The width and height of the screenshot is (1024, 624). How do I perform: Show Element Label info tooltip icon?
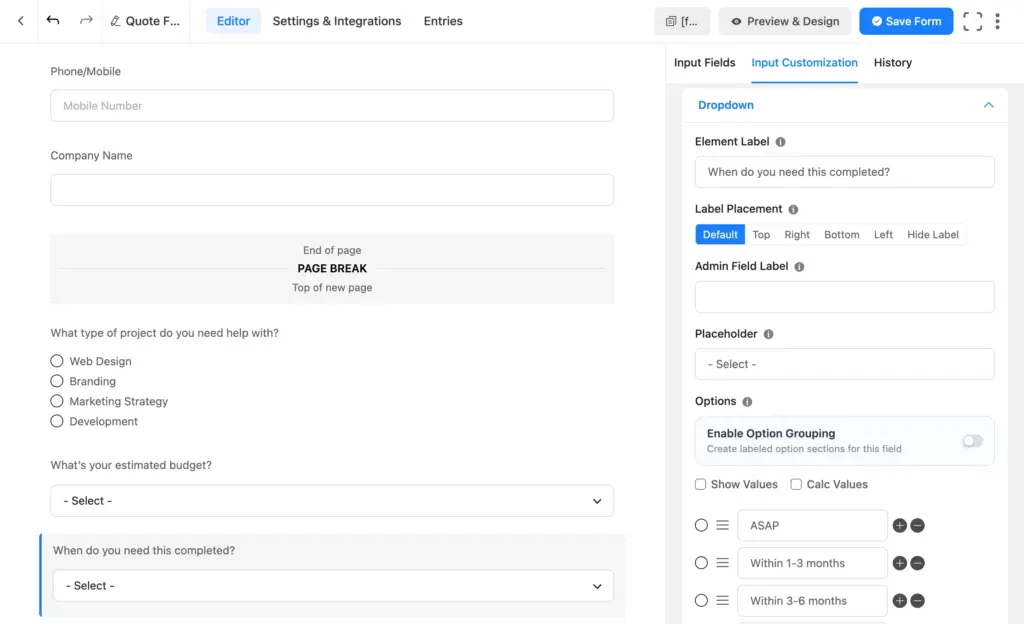(x=780, y=142)
